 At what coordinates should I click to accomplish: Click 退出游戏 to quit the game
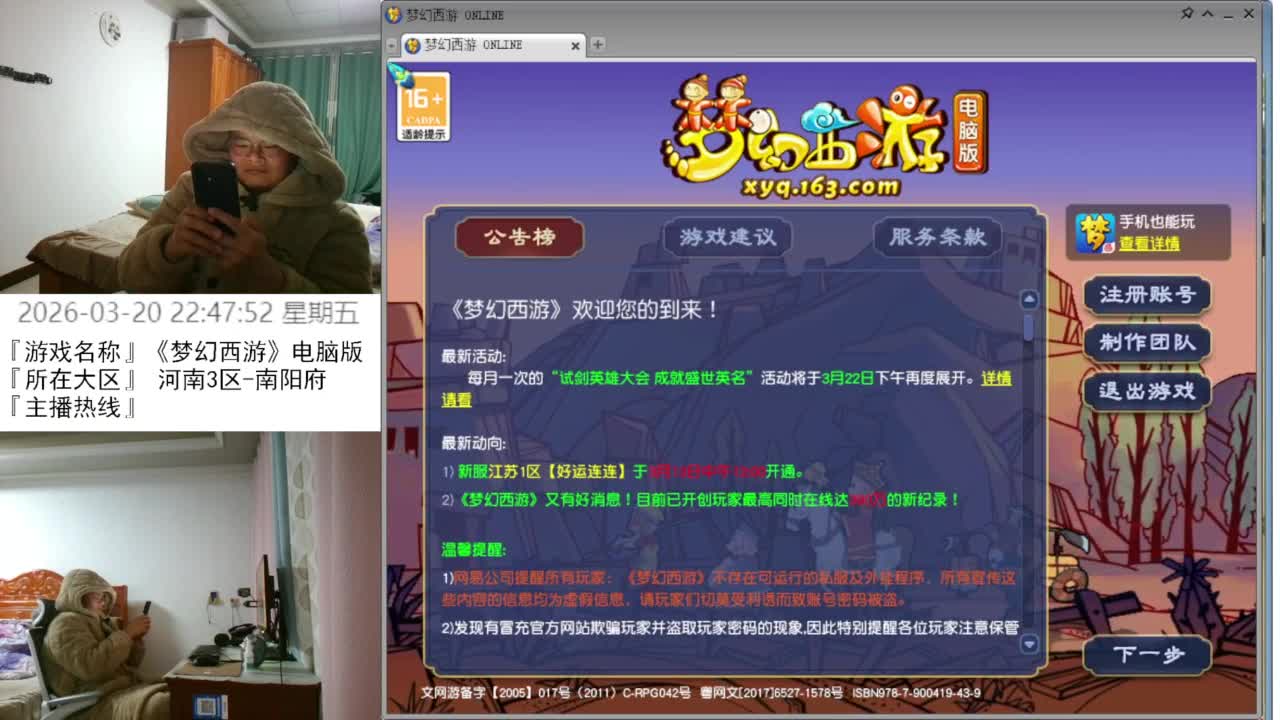1148,391
